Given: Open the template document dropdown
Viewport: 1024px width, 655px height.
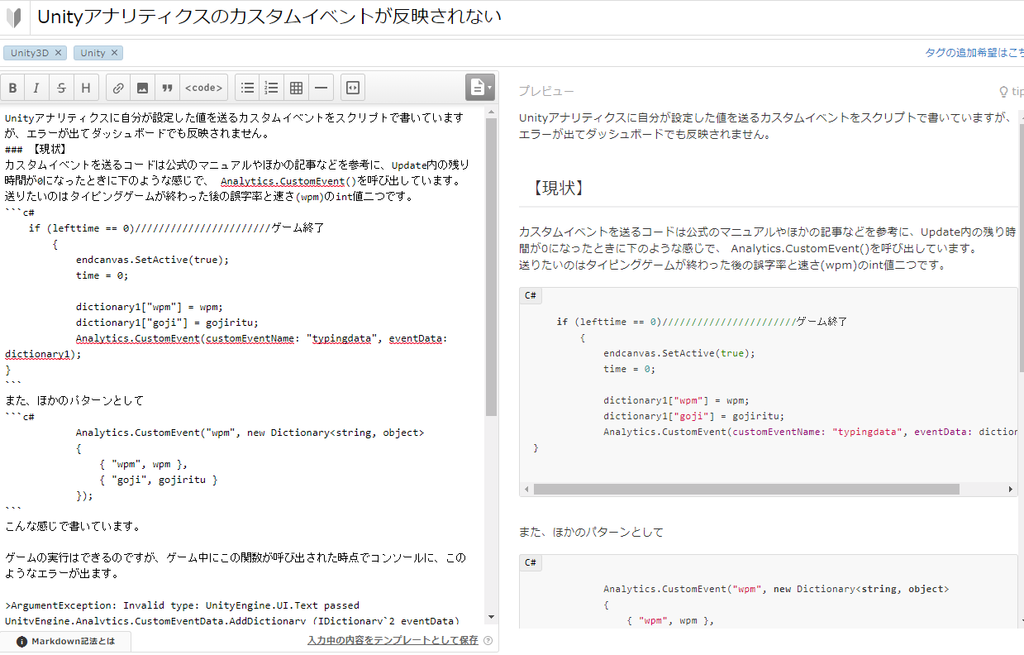Looking at the screenshot, I should (480, 87).
